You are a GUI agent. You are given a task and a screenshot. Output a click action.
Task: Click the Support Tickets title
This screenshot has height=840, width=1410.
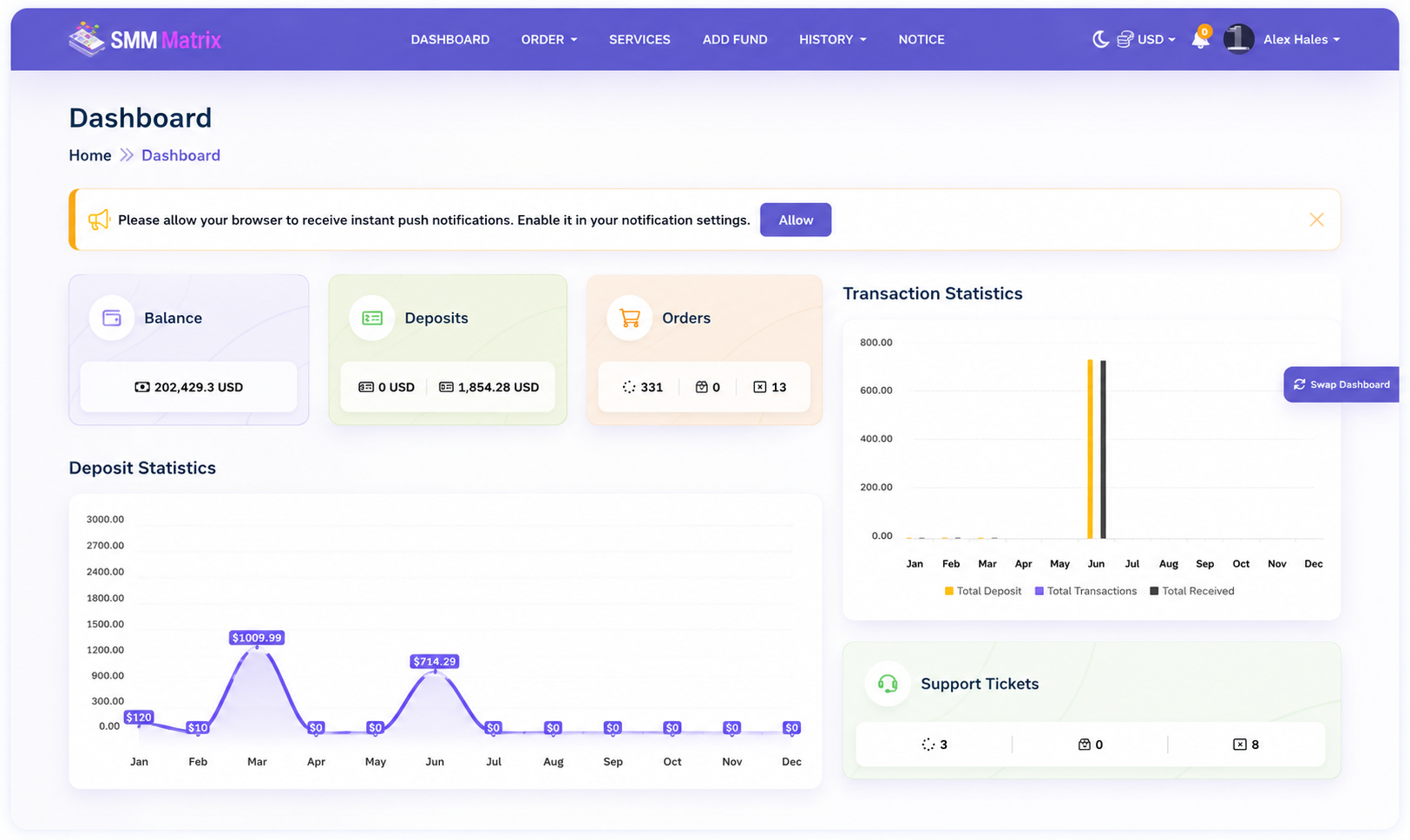[x=980, y=684]
